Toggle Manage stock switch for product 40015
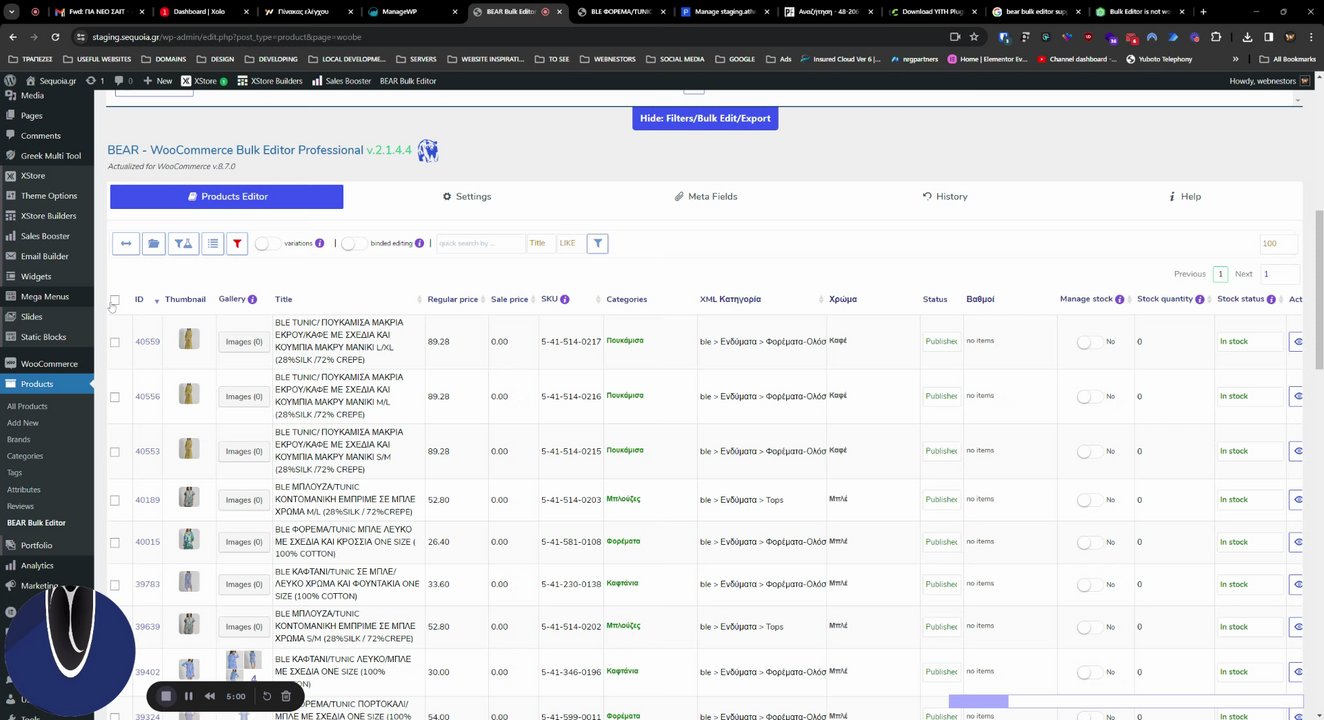Image resolution: width=1324 pixels, height=720 pixels. tap(1088, 542)
